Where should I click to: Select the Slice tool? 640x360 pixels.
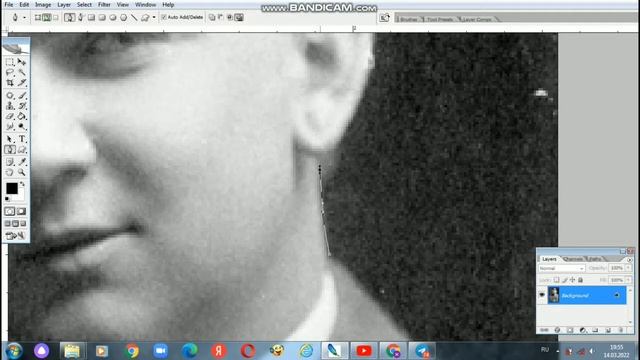pyautogui.click(x=22, y=82)
